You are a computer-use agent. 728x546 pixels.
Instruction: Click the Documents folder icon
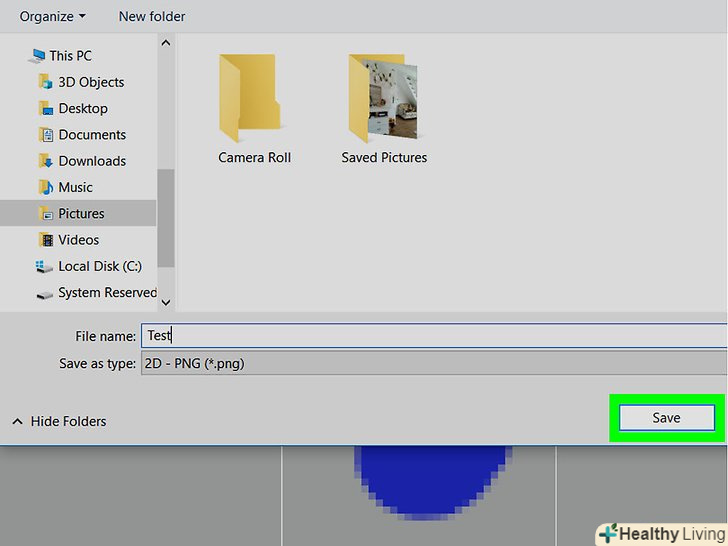click(x=46, y=135)
